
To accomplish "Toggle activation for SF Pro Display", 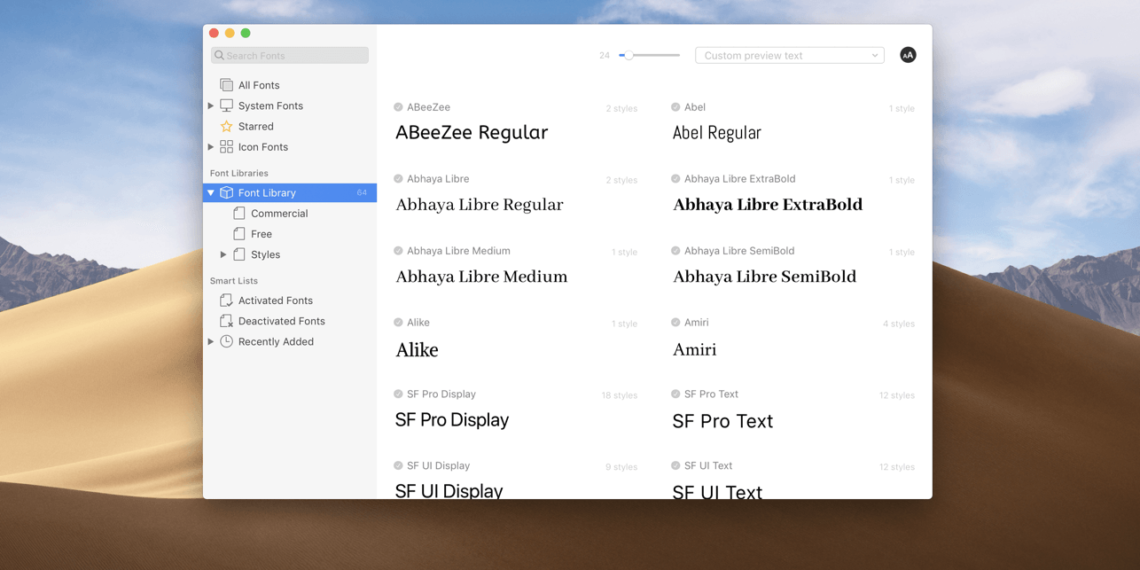I will pyautogui.click(x=398, y=393).
